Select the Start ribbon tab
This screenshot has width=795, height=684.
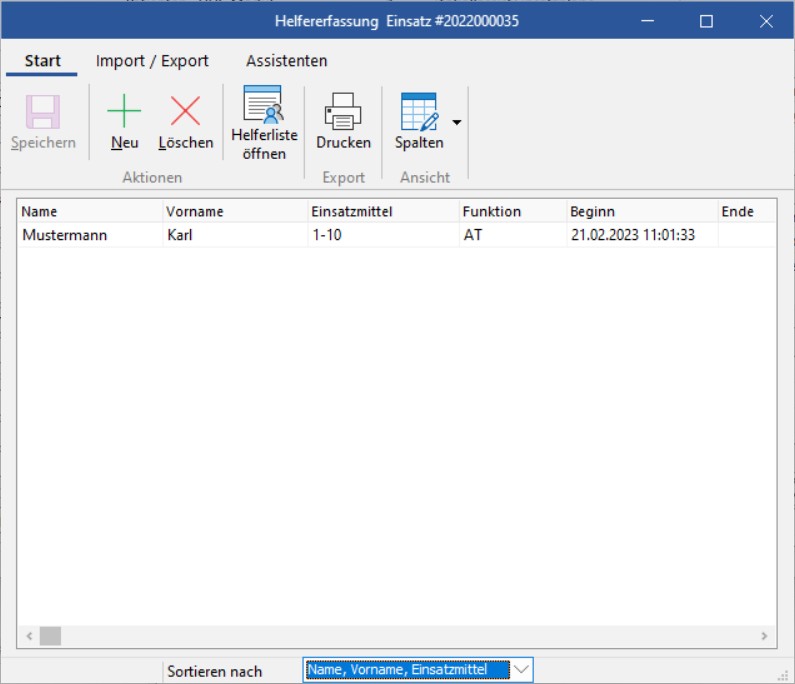pyautogui.click(x=42, y=61)
